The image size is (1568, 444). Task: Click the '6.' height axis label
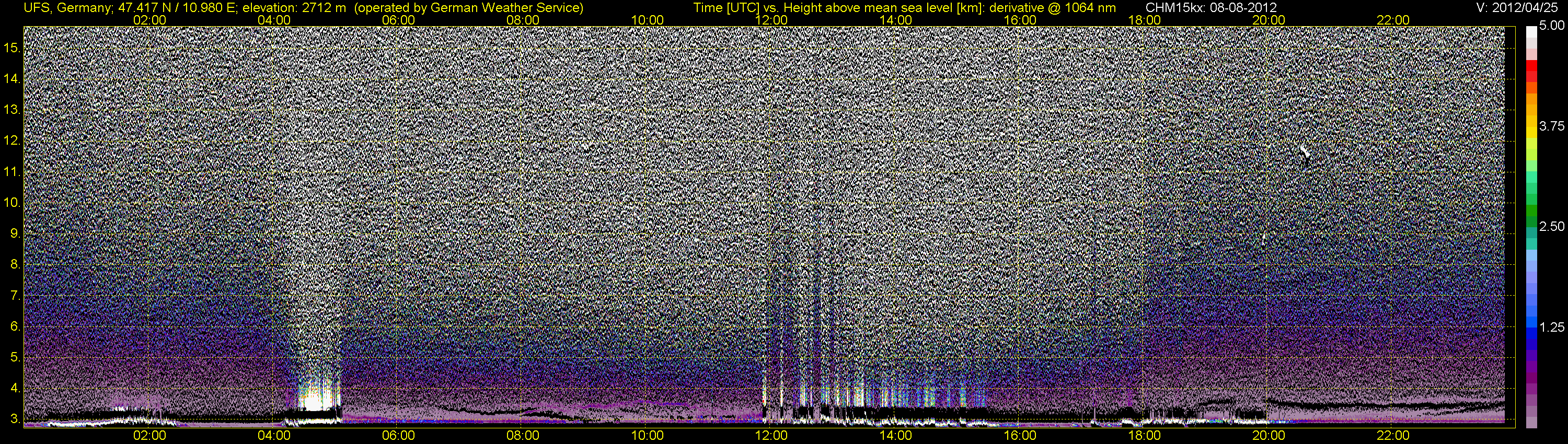16,326
